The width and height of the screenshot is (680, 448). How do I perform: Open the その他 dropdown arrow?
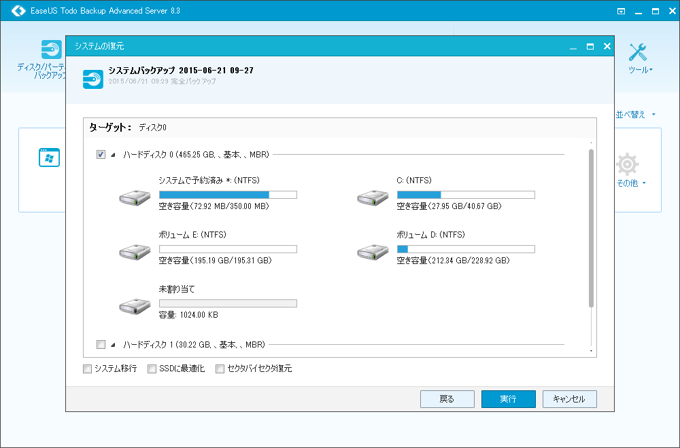[644, 183]
